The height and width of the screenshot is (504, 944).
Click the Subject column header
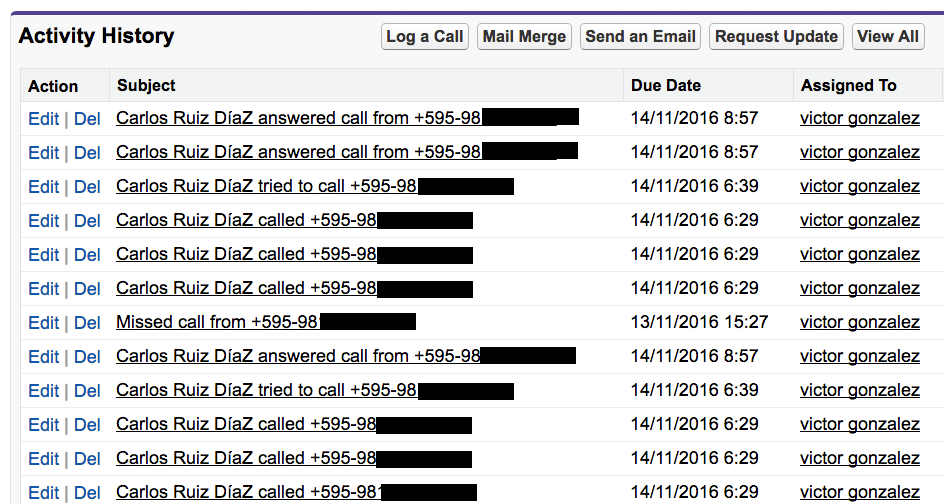tap(146, 86)
